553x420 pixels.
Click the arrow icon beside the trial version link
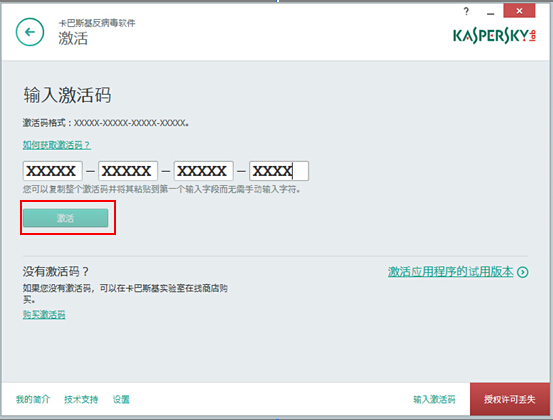(523, 272)
